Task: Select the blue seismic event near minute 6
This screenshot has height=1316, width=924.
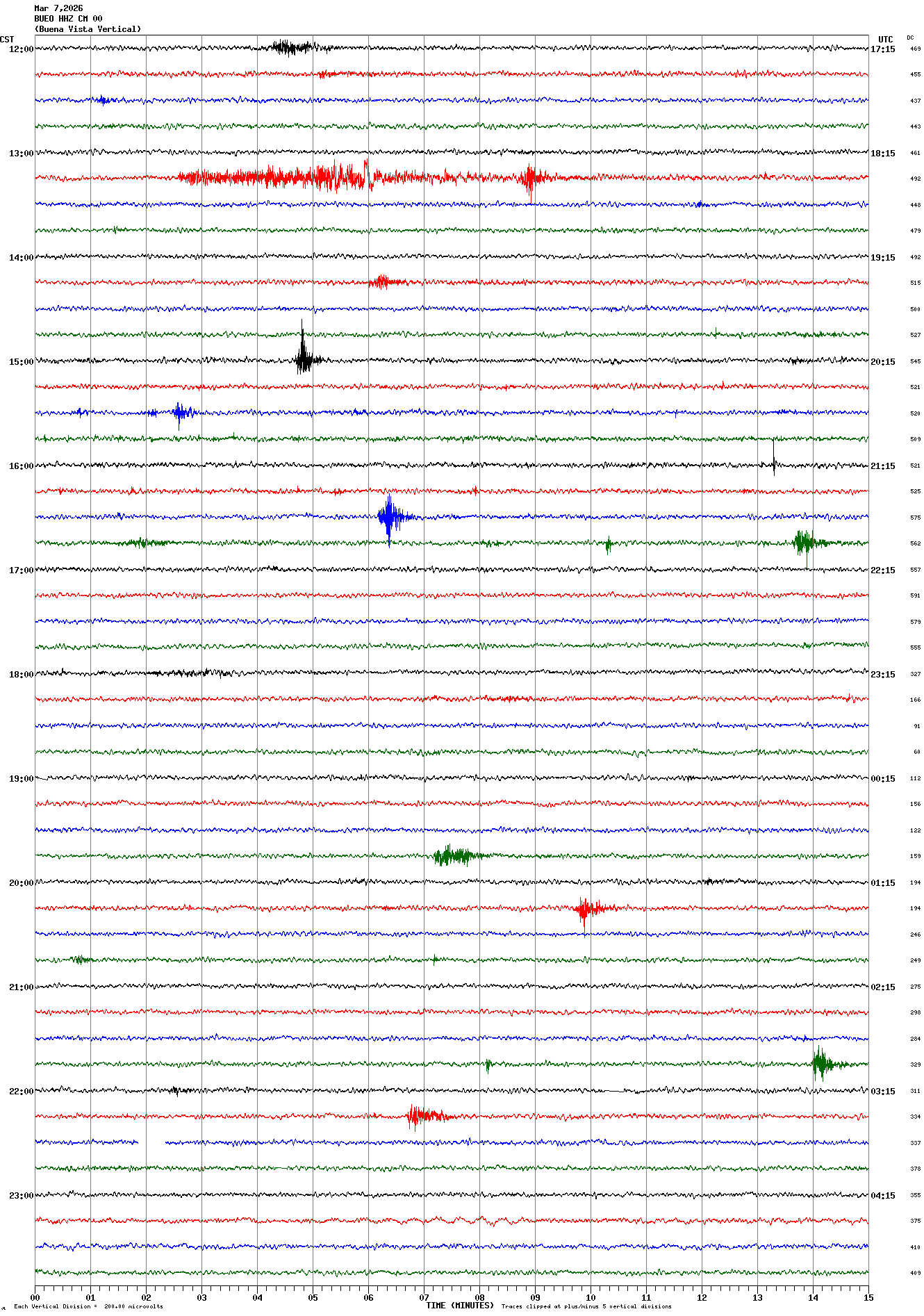Action: tap(390, 516)
